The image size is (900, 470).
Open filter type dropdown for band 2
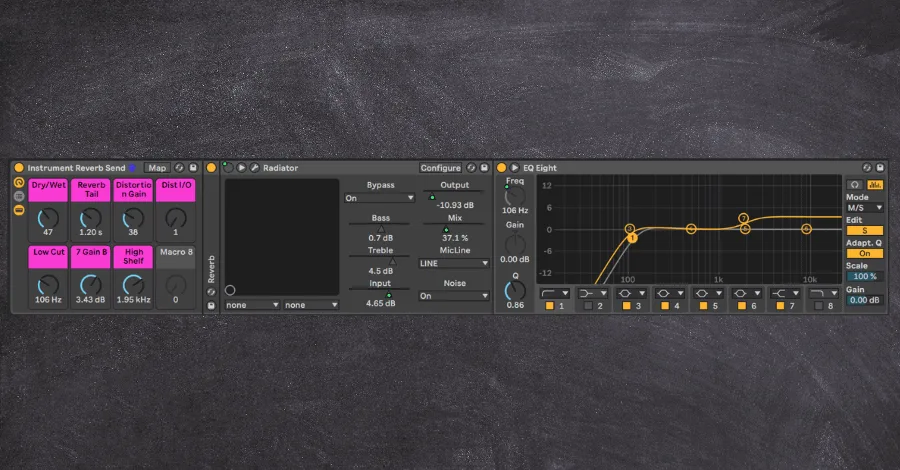click(x=593, y=293)
